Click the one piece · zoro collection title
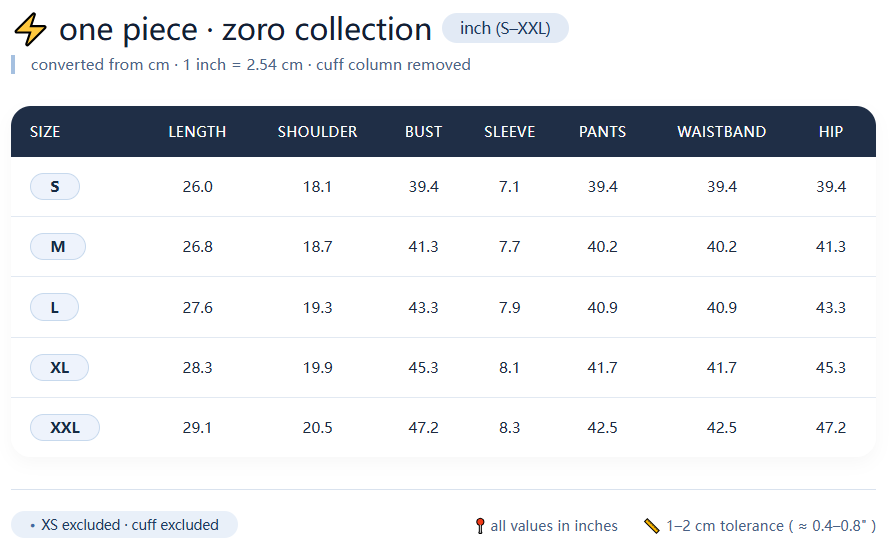The image size is (892, 557). pos(245,30)
